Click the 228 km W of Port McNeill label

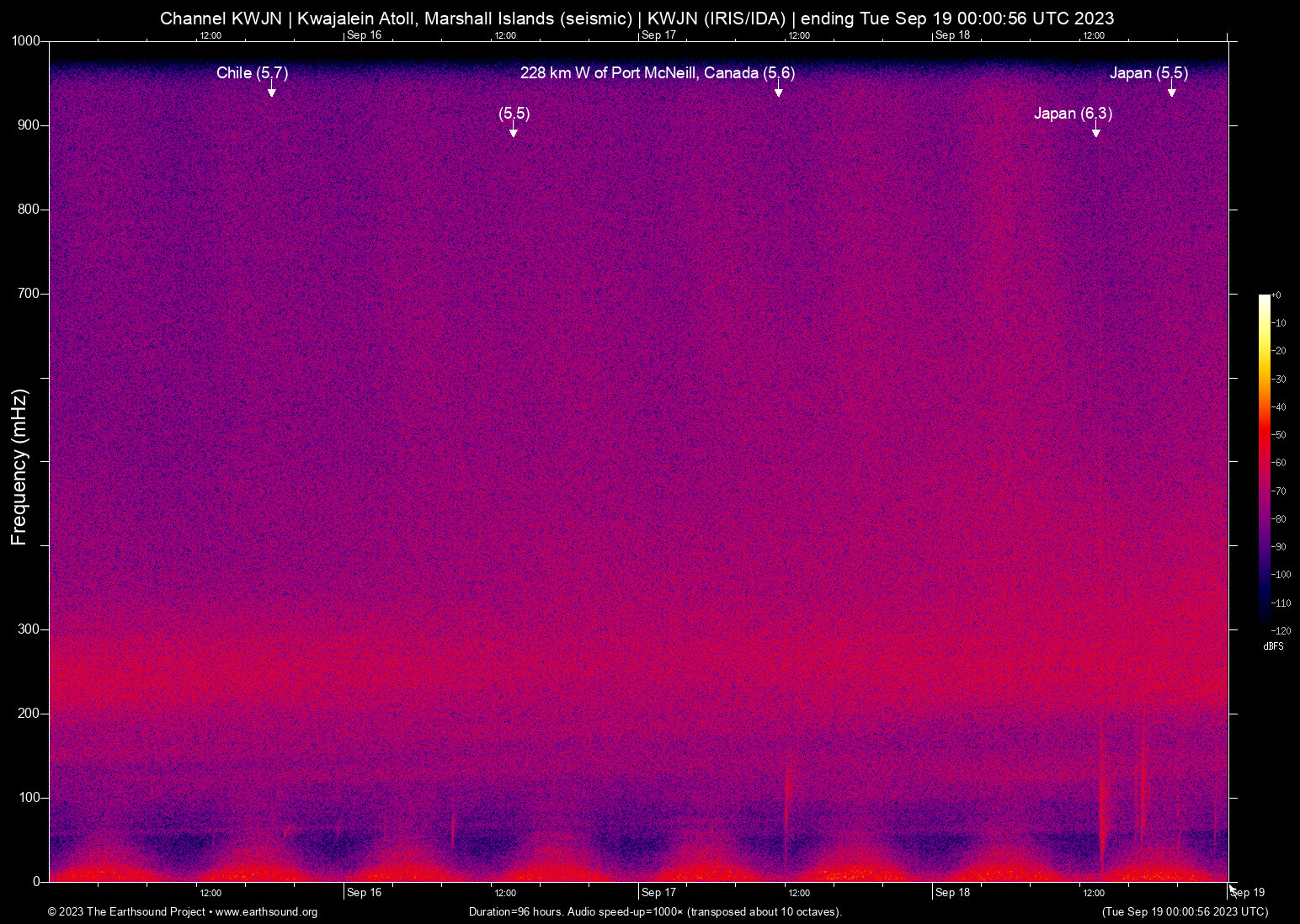point(657,73)
